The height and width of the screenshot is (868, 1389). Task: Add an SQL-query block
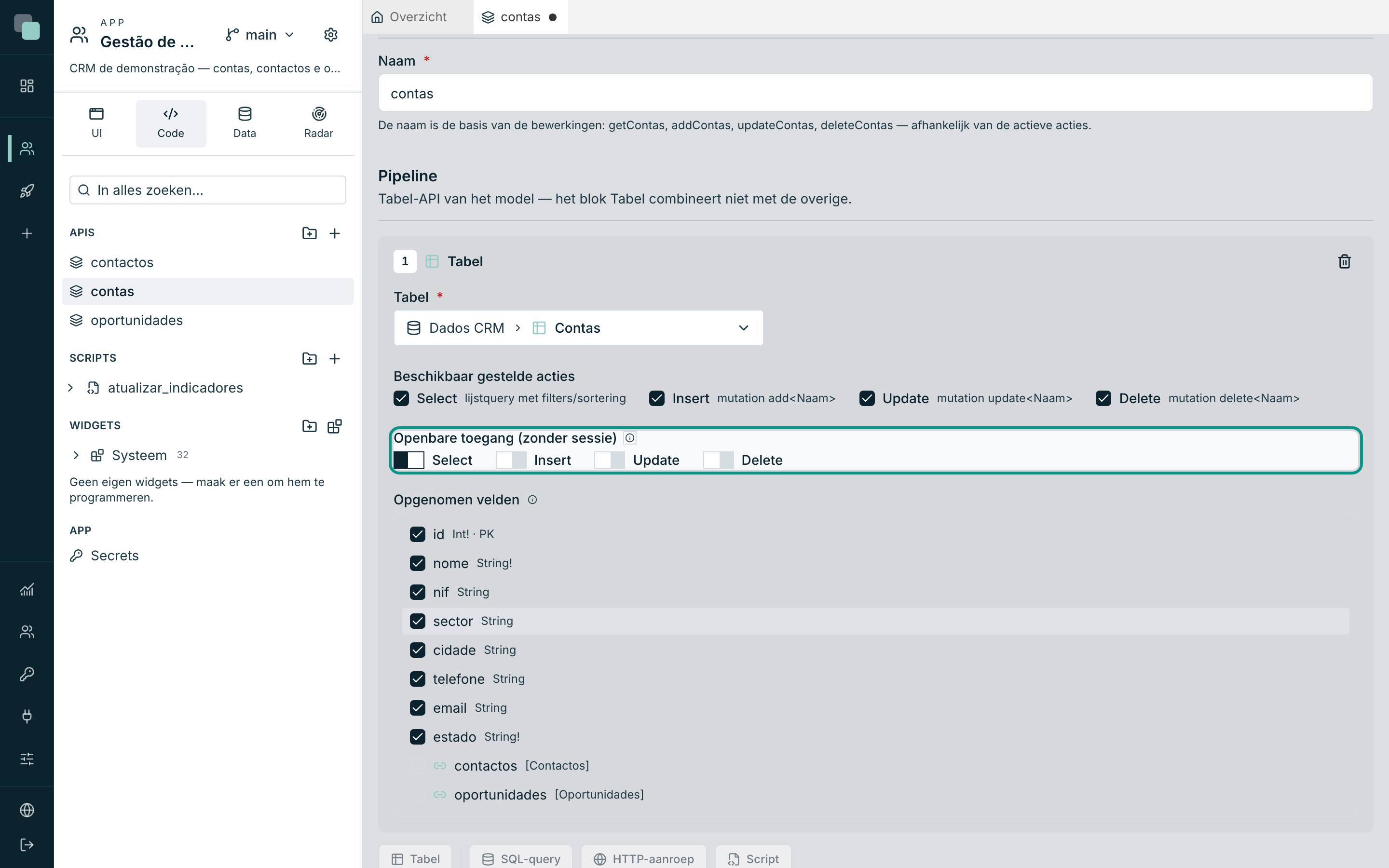click(x=520, y=858)
